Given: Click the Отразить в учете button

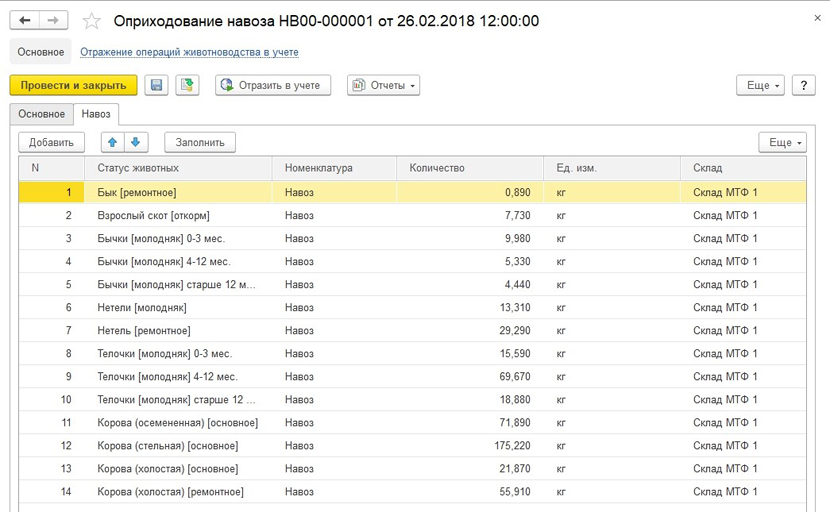Looking at the screenshot, I should click(272, 86).
